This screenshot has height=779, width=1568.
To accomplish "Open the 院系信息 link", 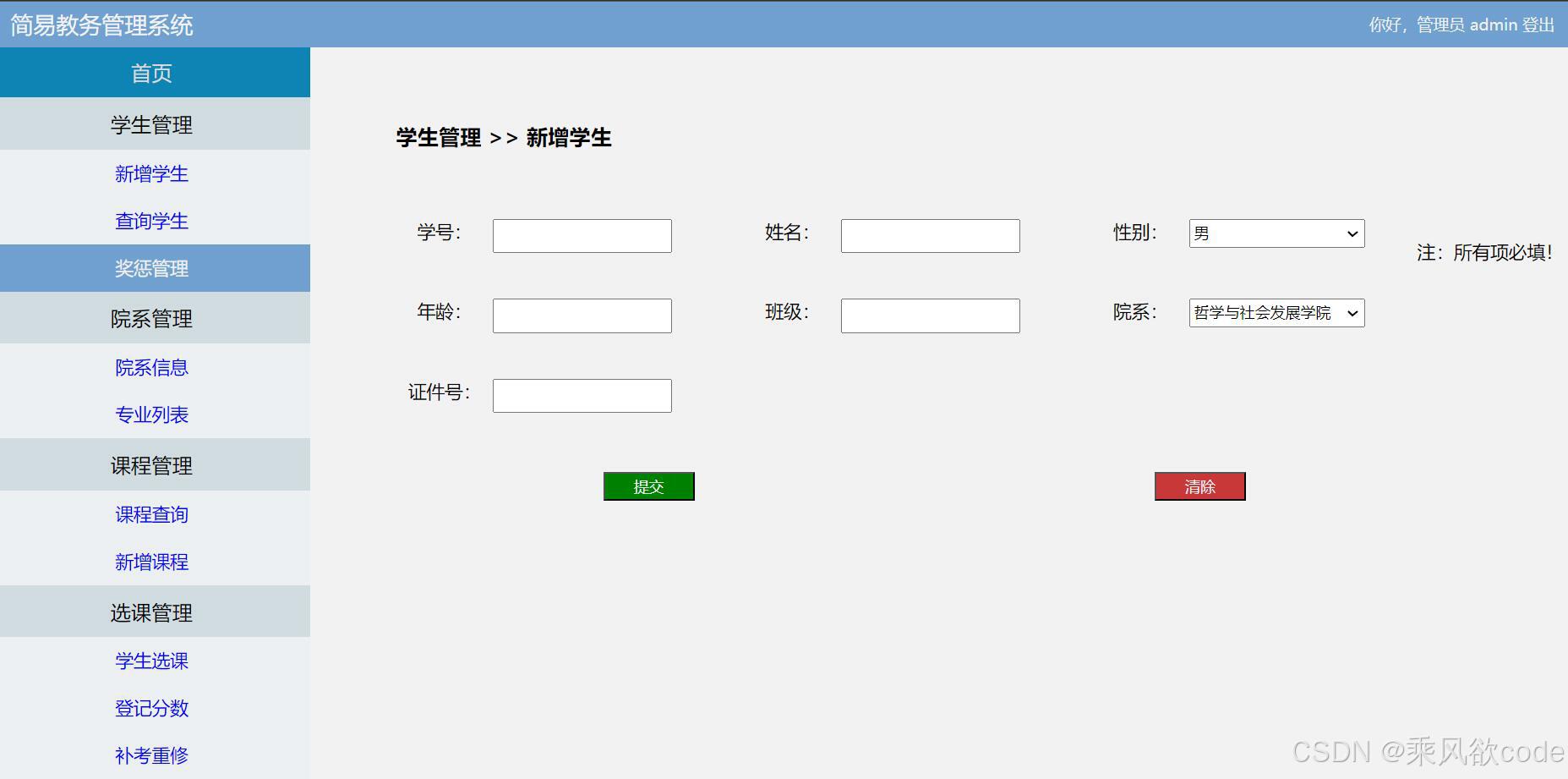I will click(x=151, y=367).
